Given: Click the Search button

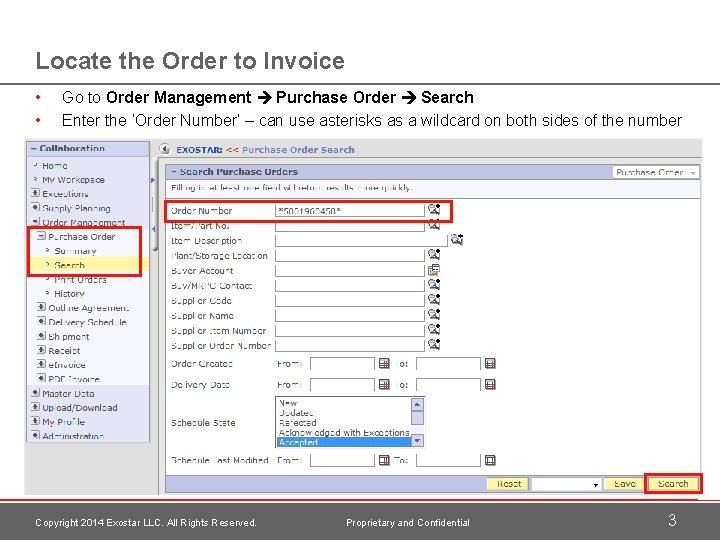Looking at the screenshot, I should (x=673, y=484).
